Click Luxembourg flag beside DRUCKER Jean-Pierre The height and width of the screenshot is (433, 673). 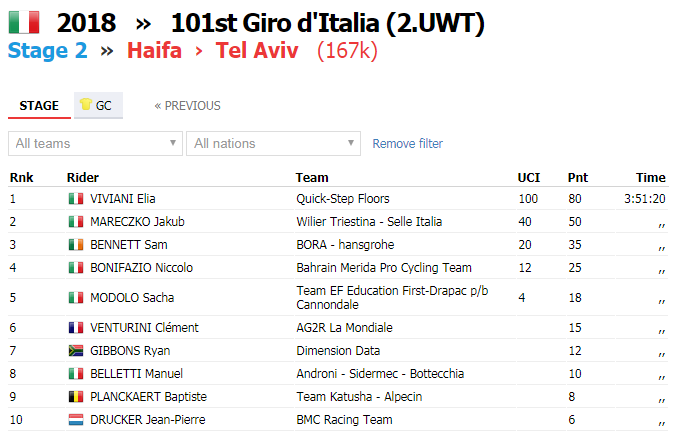click(76, 420)
